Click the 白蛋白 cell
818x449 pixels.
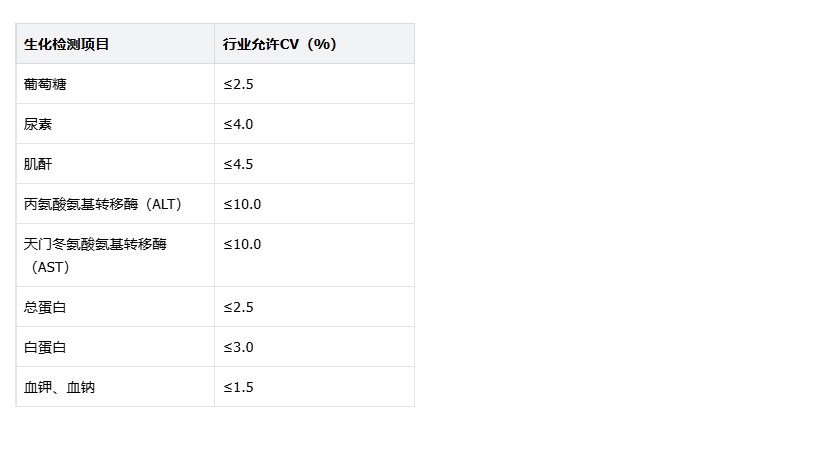tap(115, 347)
